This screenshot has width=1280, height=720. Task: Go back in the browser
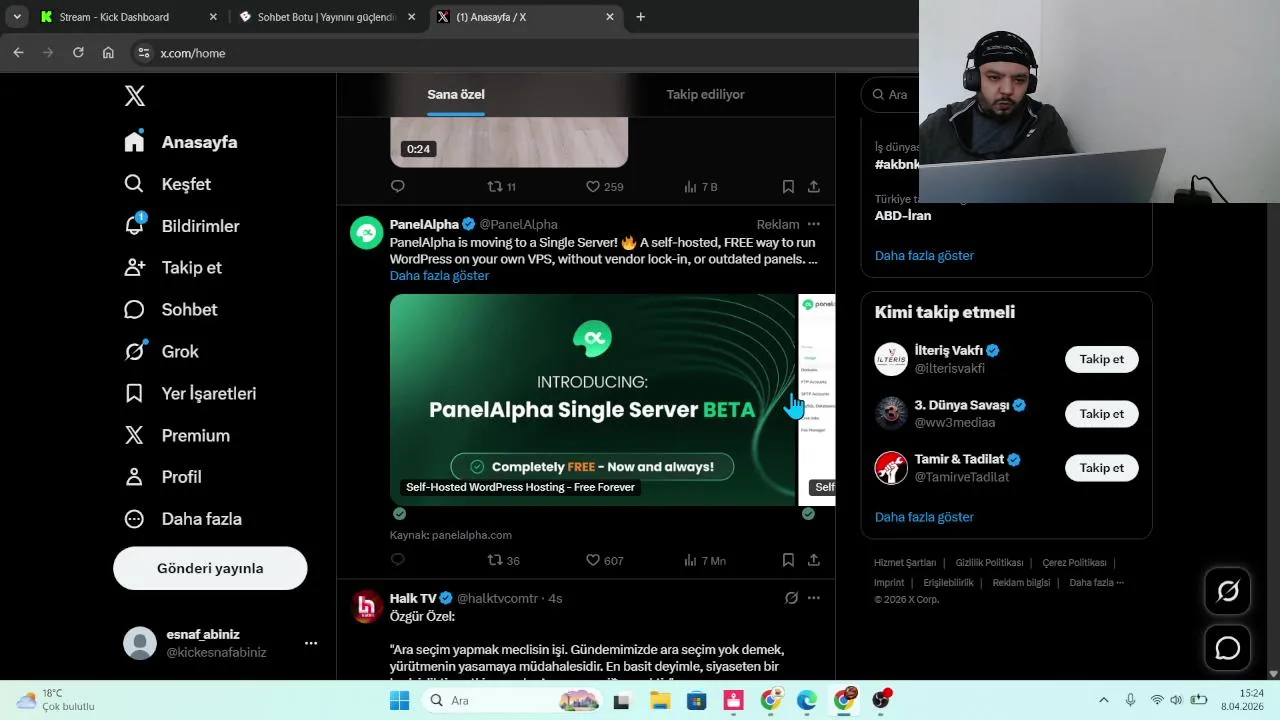coord(18,53)
